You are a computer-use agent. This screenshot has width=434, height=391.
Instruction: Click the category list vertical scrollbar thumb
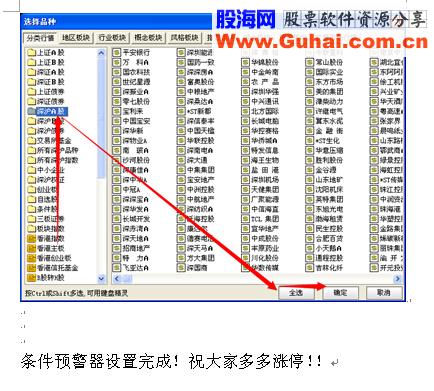pos(101,117)
